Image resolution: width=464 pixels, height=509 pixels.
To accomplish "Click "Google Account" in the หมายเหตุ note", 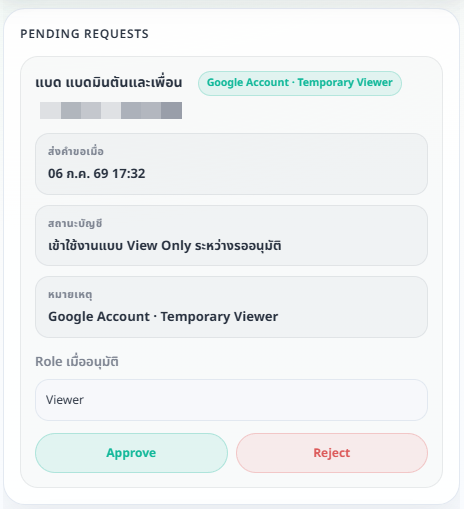I will point(99,317).
